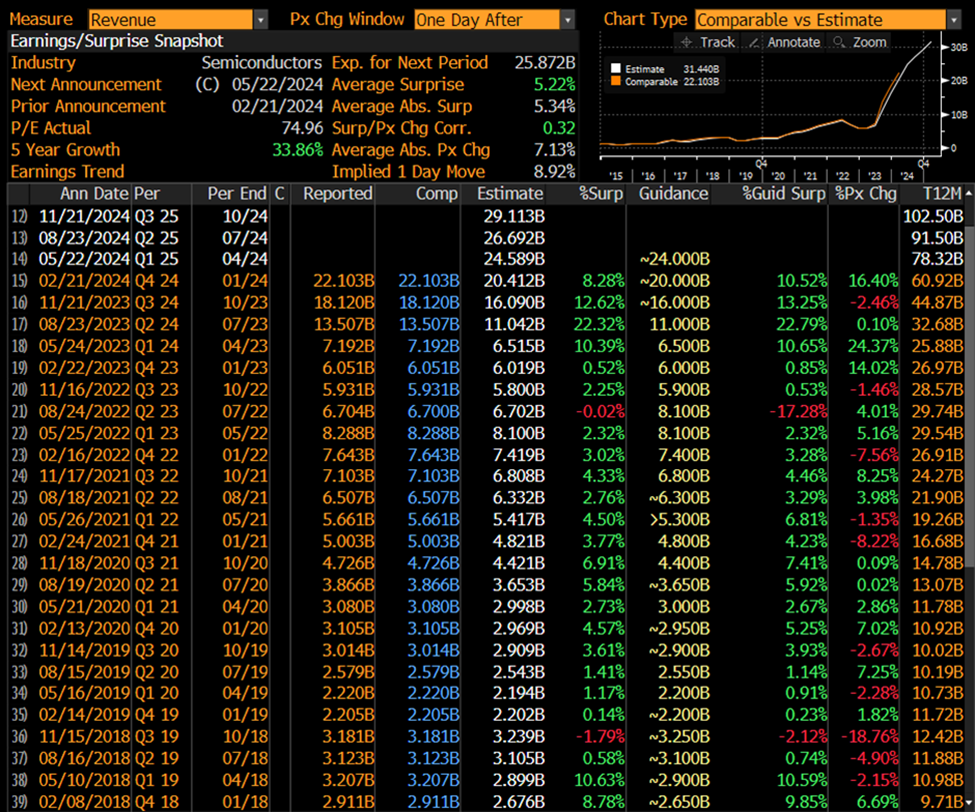Open the 02/21/2024 Q4 24 announcement row
975x812 pixels.
[x=84, y=280]
